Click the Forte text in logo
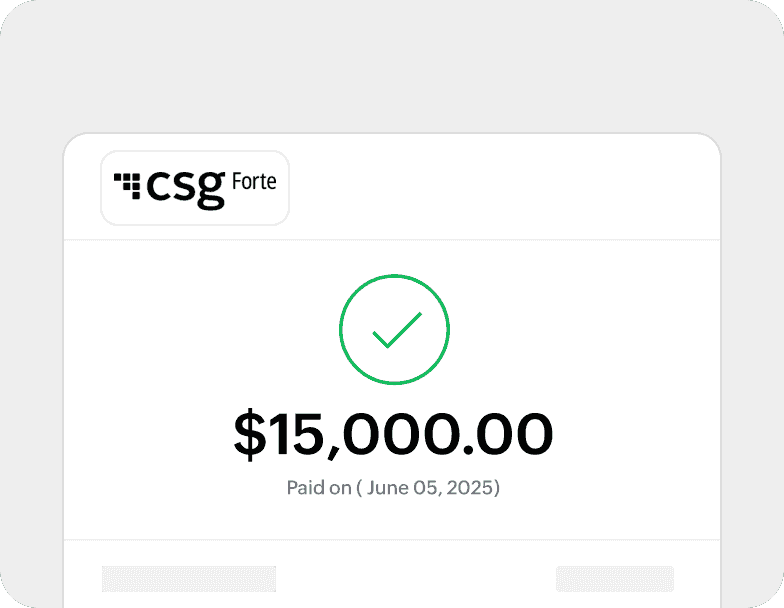The image size is (784, 608). 253,184
